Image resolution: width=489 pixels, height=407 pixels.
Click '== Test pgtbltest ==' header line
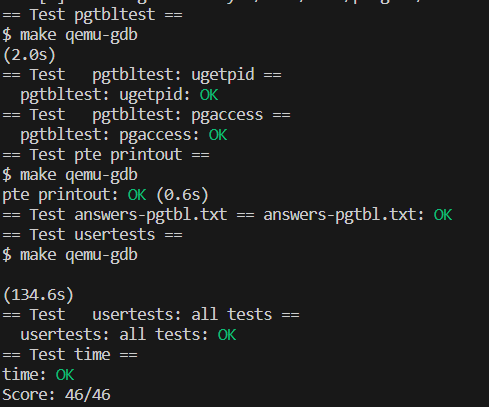pyautogui.click(x=92, y=15)
